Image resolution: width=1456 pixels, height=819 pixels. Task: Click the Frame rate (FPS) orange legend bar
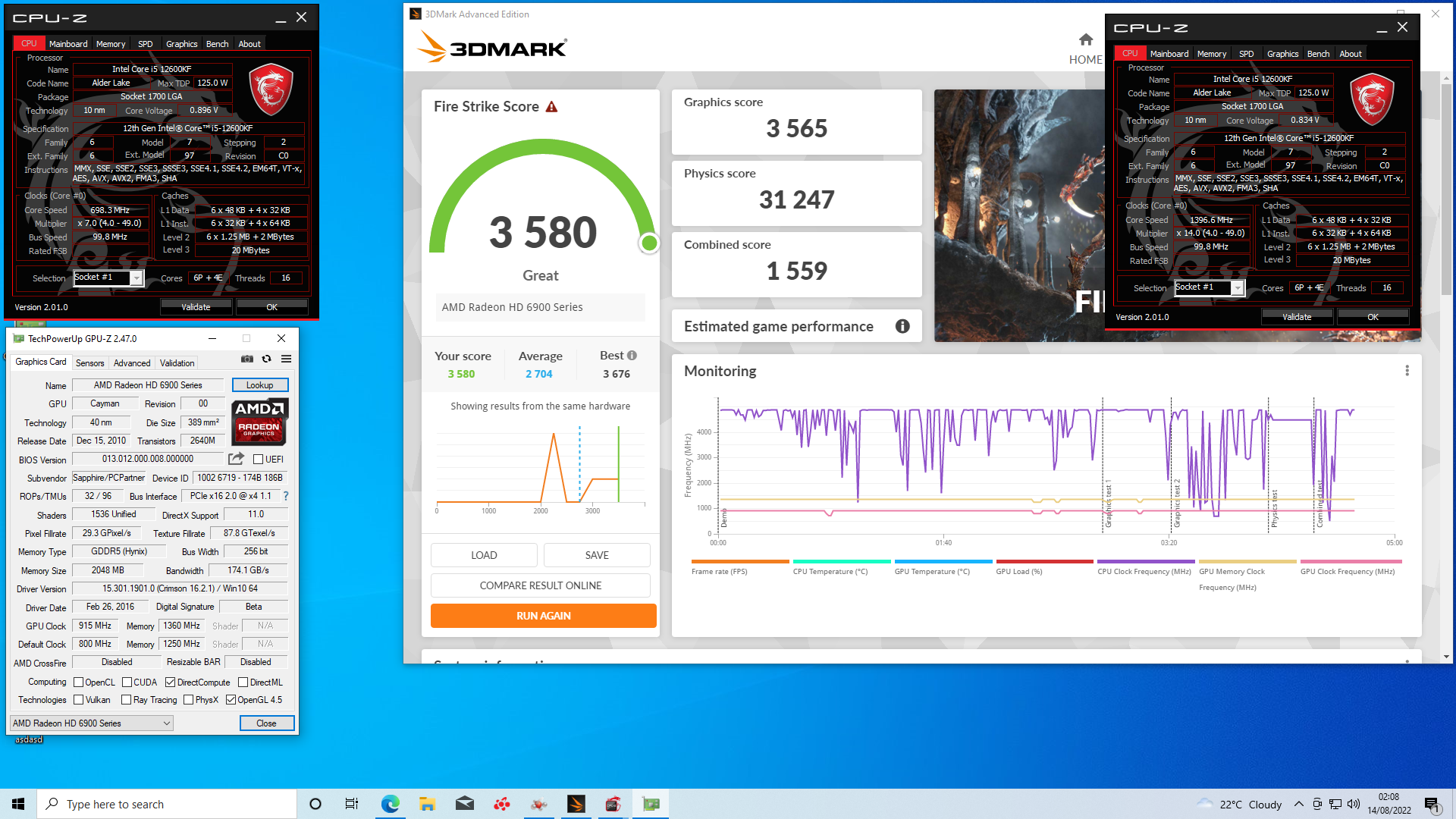pos(740,562)
